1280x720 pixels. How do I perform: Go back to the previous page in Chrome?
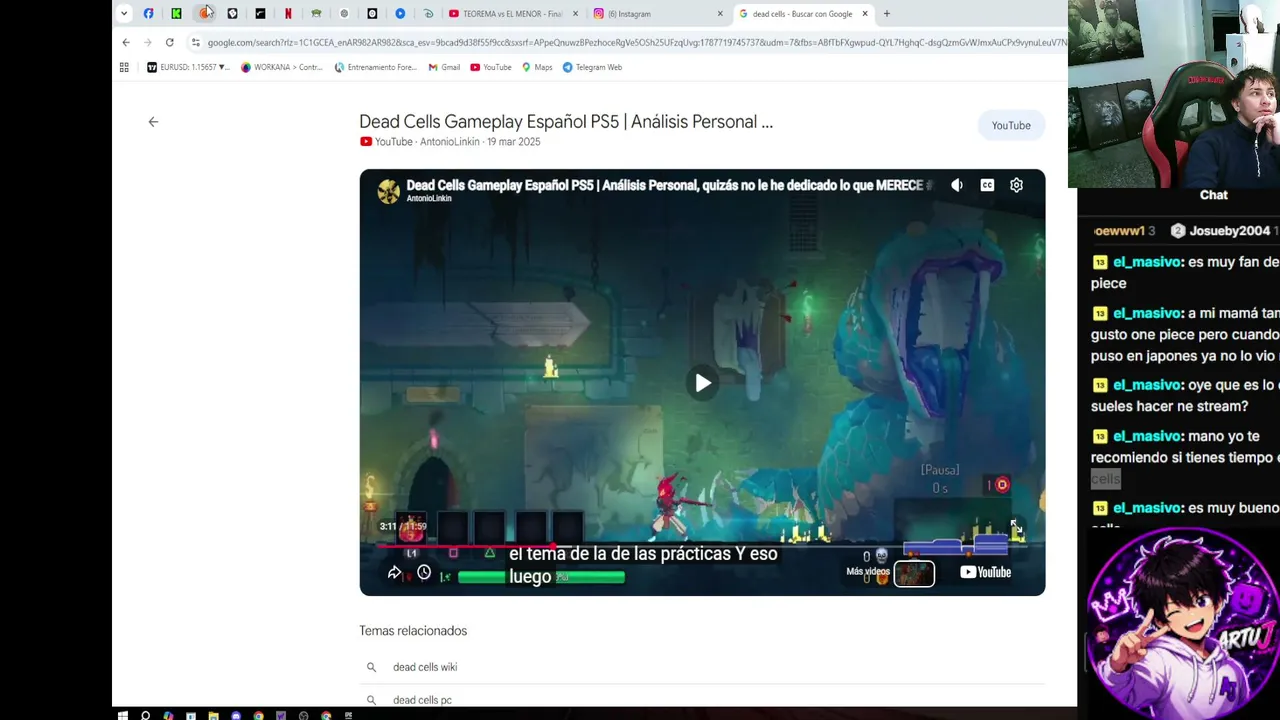pyautogui.click(x=126, y=42)
